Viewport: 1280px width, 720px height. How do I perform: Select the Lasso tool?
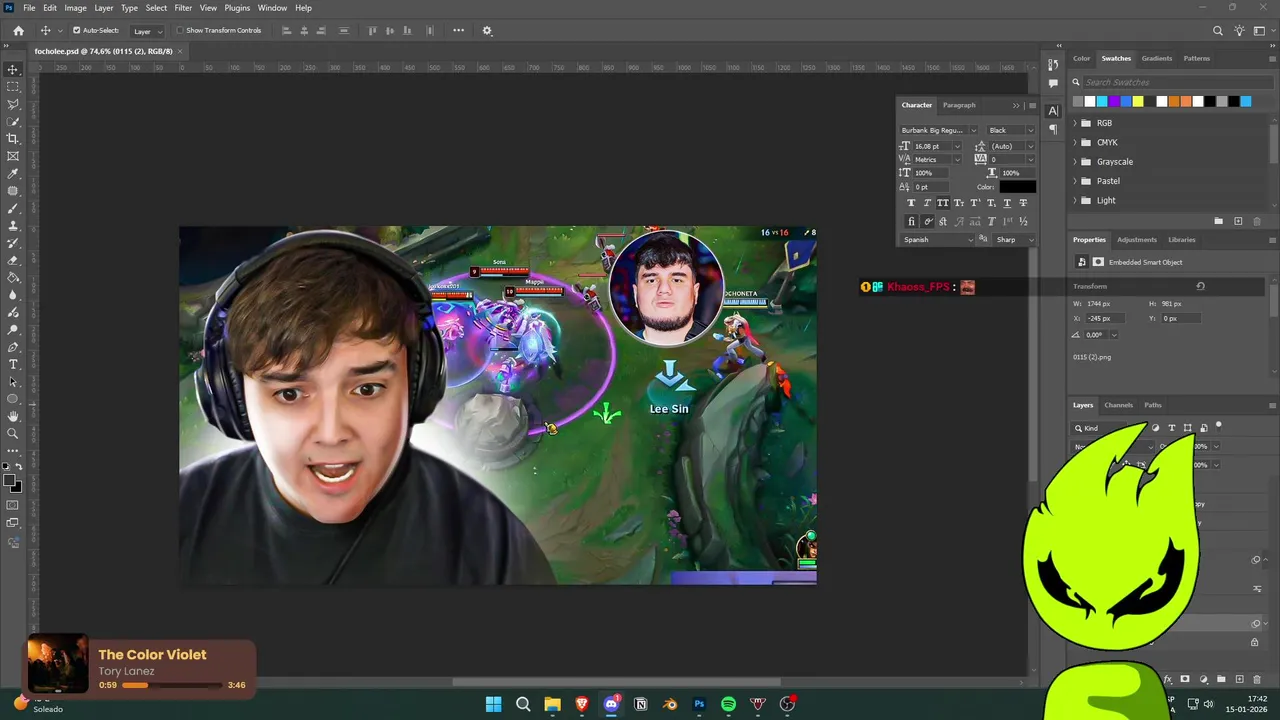[x=13, y=104]
